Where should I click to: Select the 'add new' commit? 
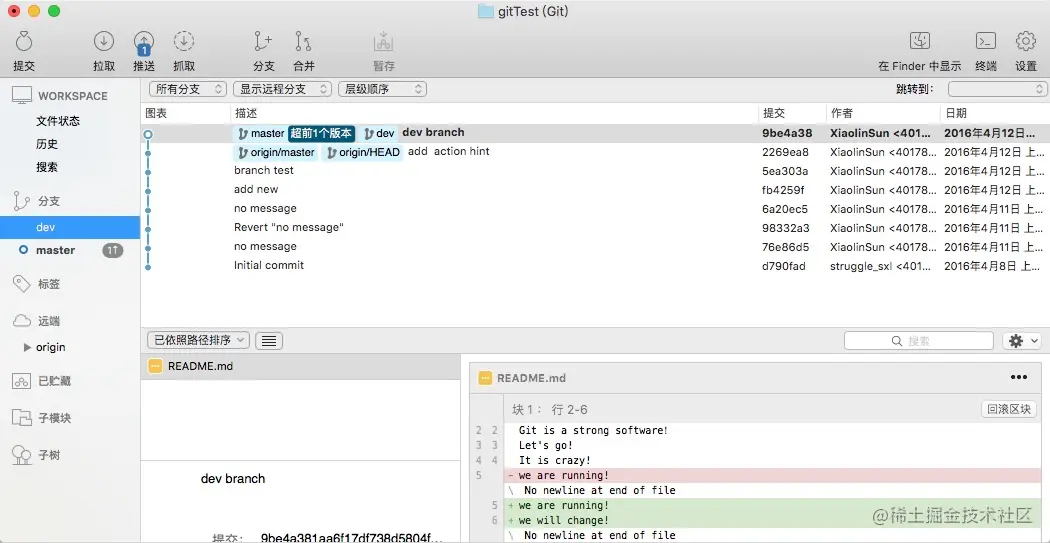[x=595, y=189]
